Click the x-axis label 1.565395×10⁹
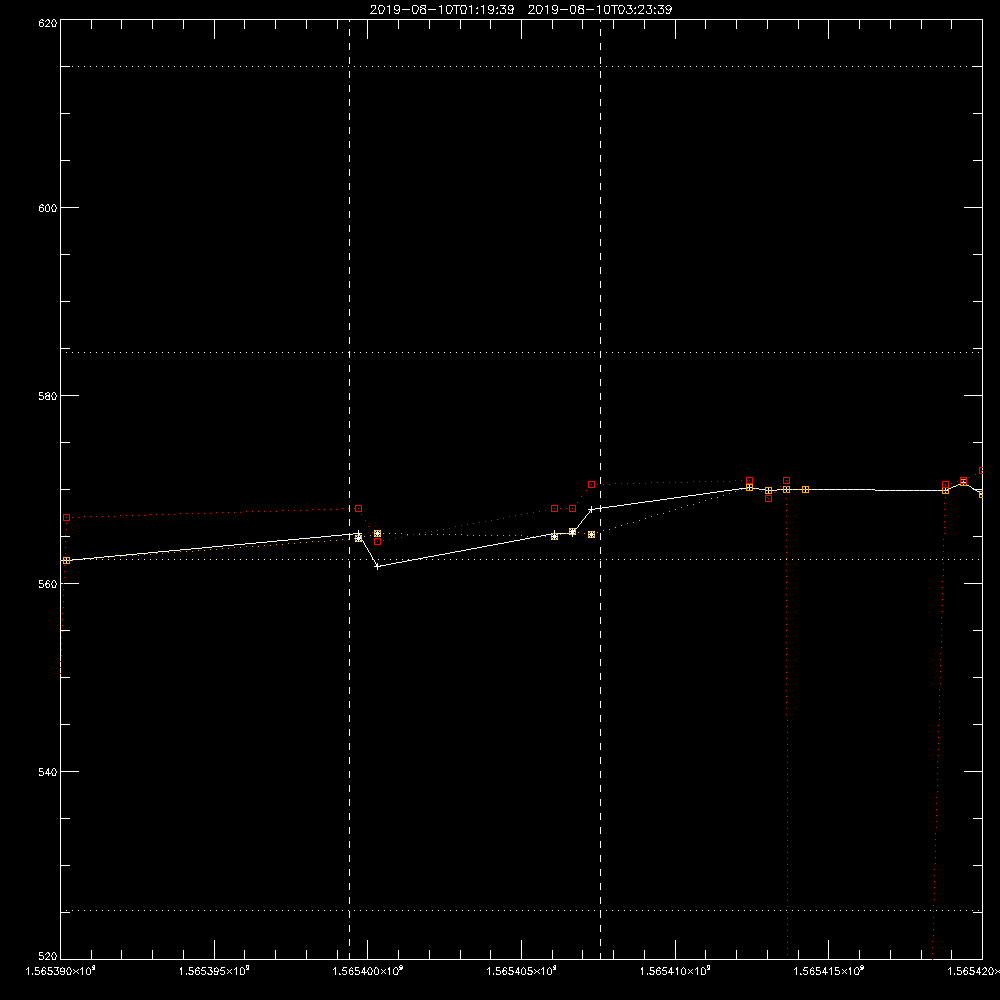This screenshot has width=1000, height=1000. click(x=214, y=971)
